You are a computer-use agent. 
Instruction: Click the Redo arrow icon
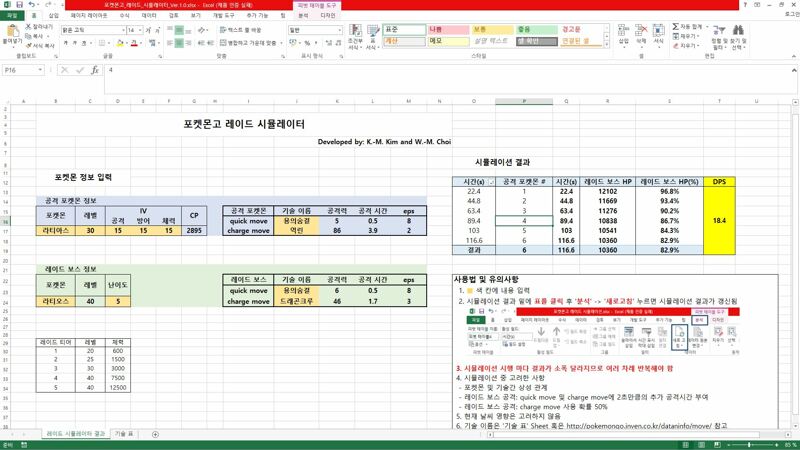[x=48, y=5]
